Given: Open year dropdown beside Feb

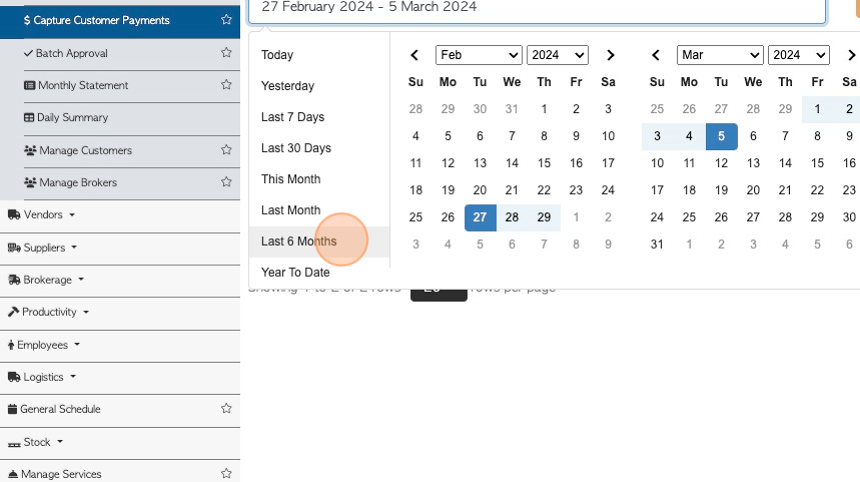Looking at the screenshot, I should 557,55.
